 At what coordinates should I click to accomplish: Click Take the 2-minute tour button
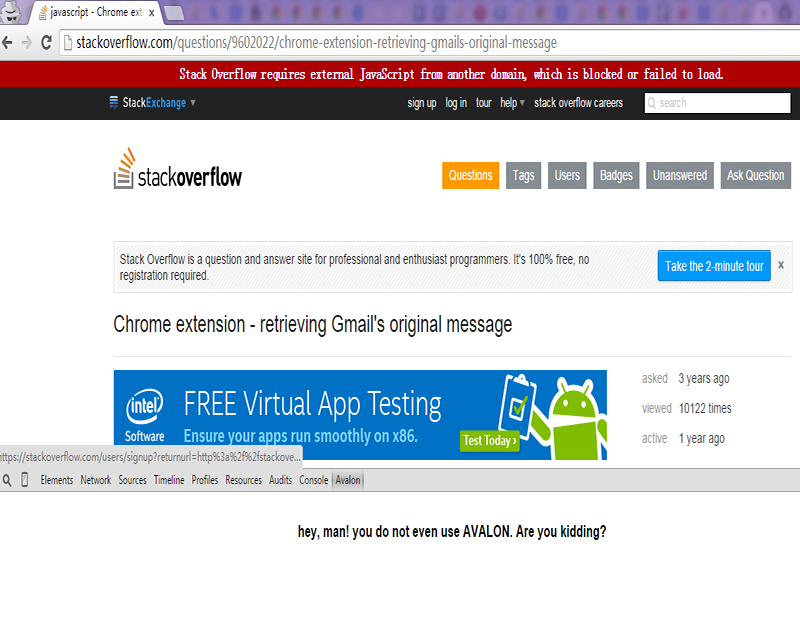tap(714, 266)
